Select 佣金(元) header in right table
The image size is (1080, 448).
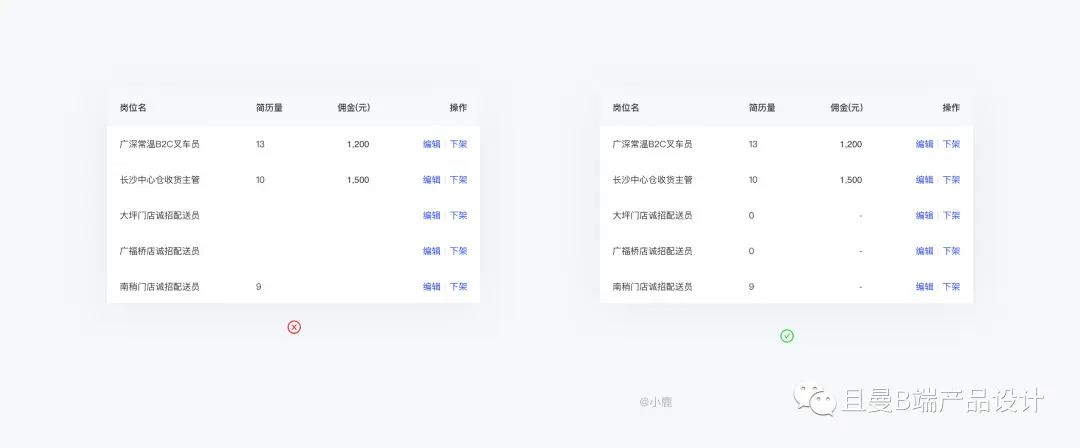click(x=847, y=108)
